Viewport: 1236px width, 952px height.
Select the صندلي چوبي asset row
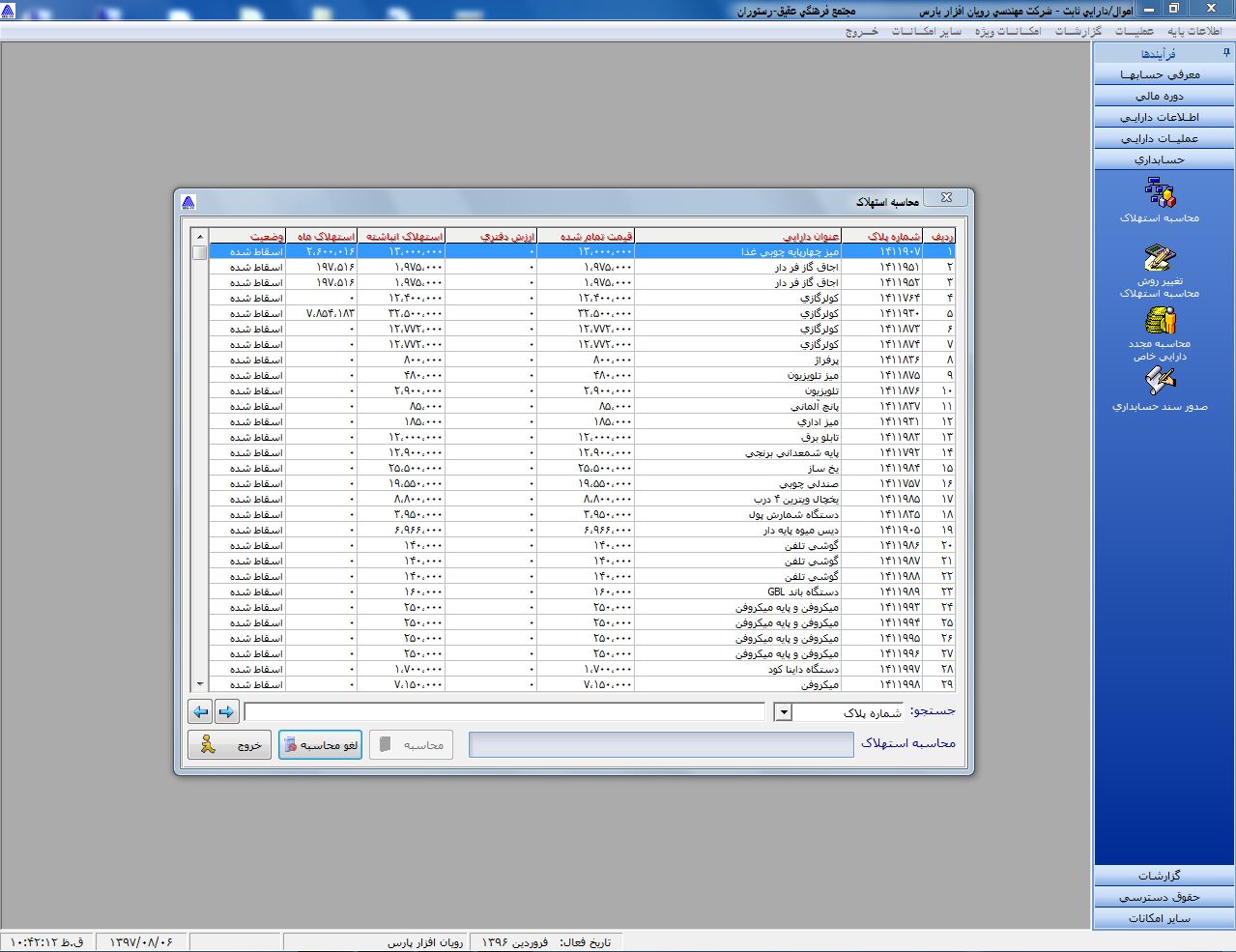582,483
